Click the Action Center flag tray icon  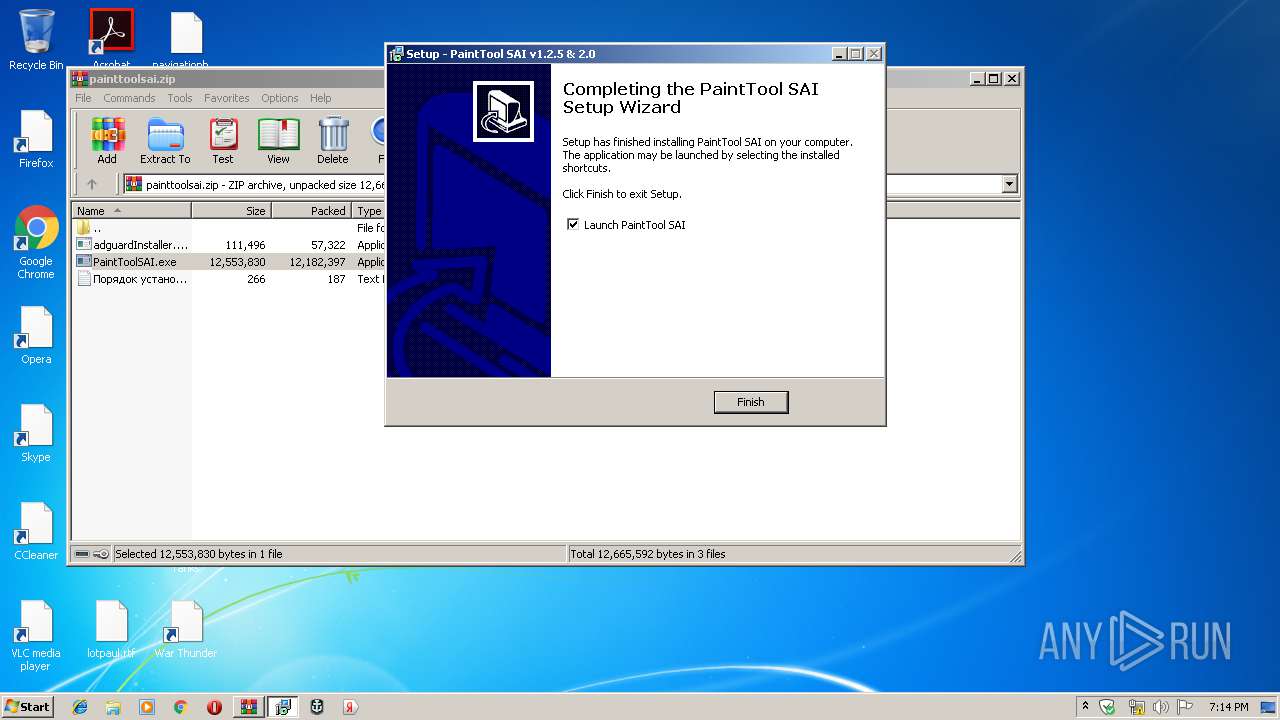pos(1185,707)
